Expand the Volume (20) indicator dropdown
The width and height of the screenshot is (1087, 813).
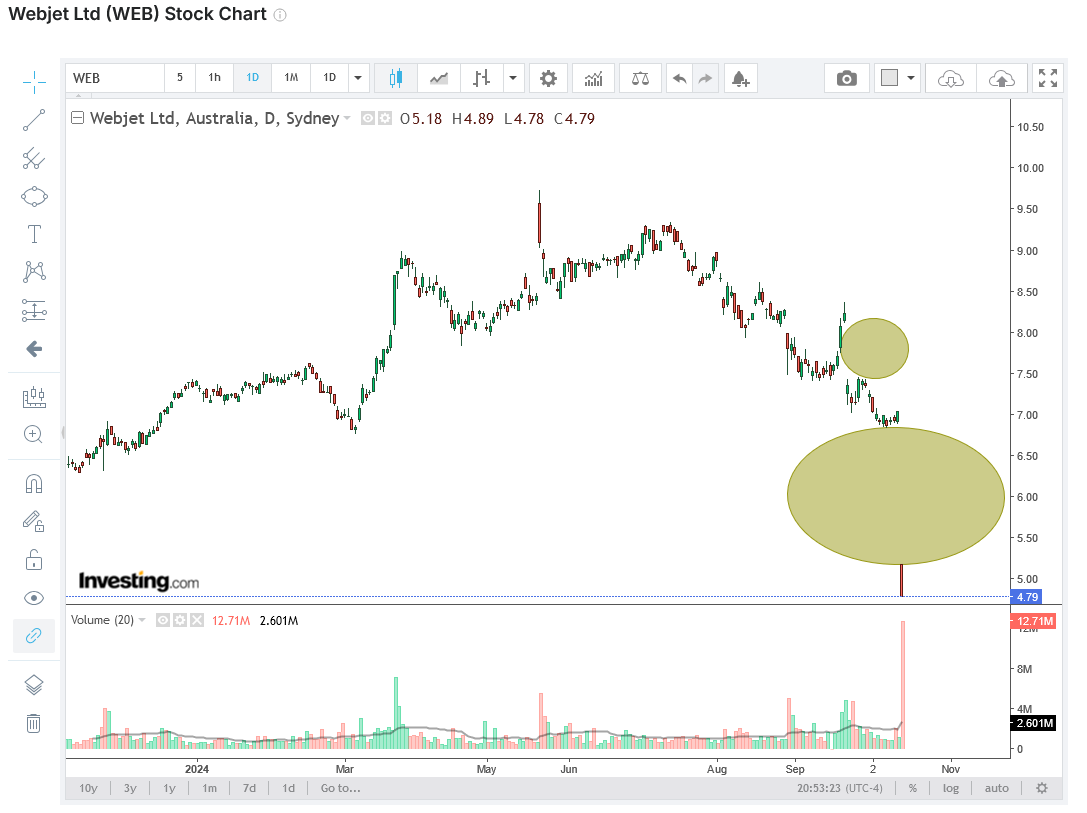(x=142, y=620)
